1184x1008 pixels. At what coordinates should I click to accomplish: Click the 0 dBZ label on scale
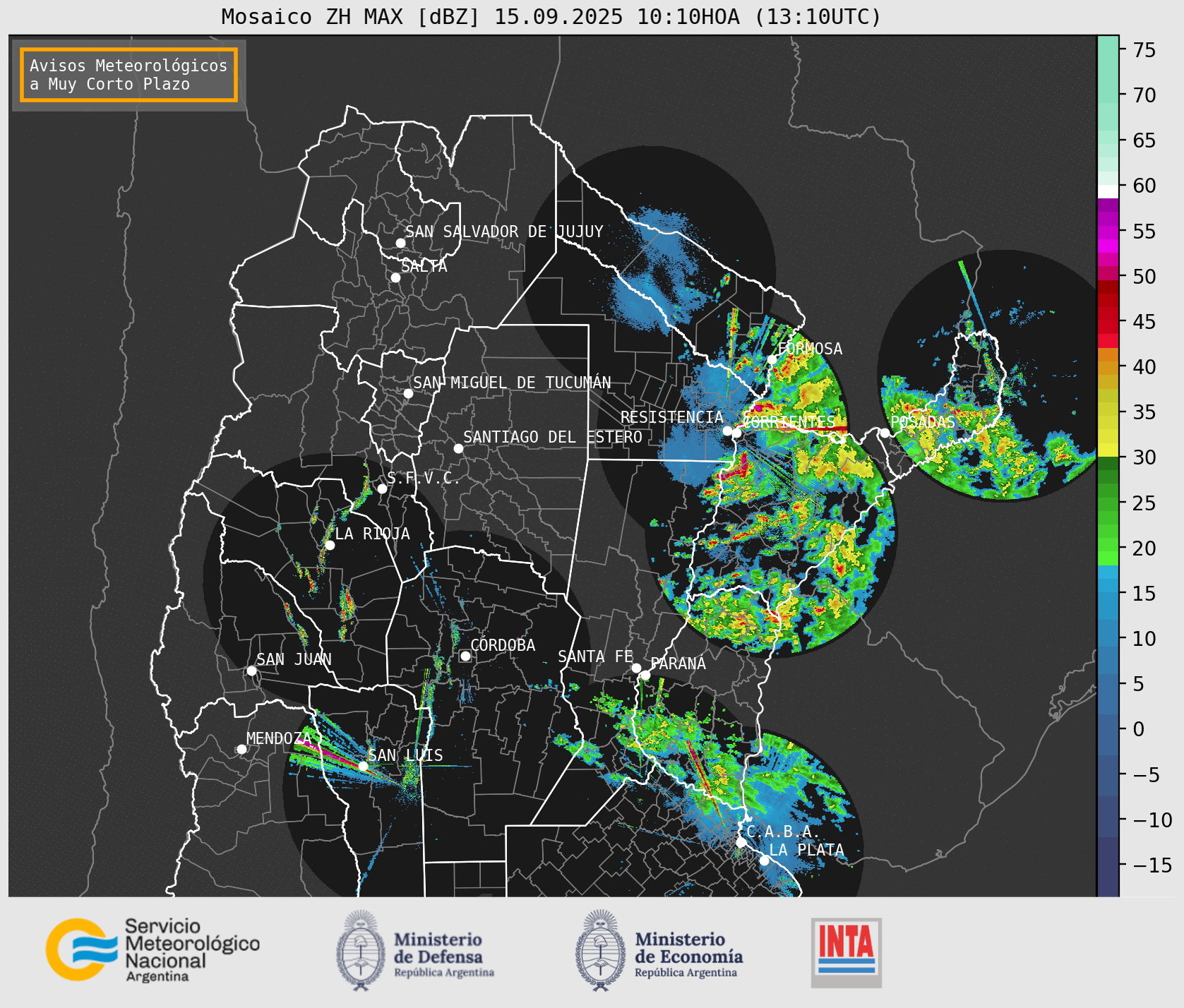1139,729
